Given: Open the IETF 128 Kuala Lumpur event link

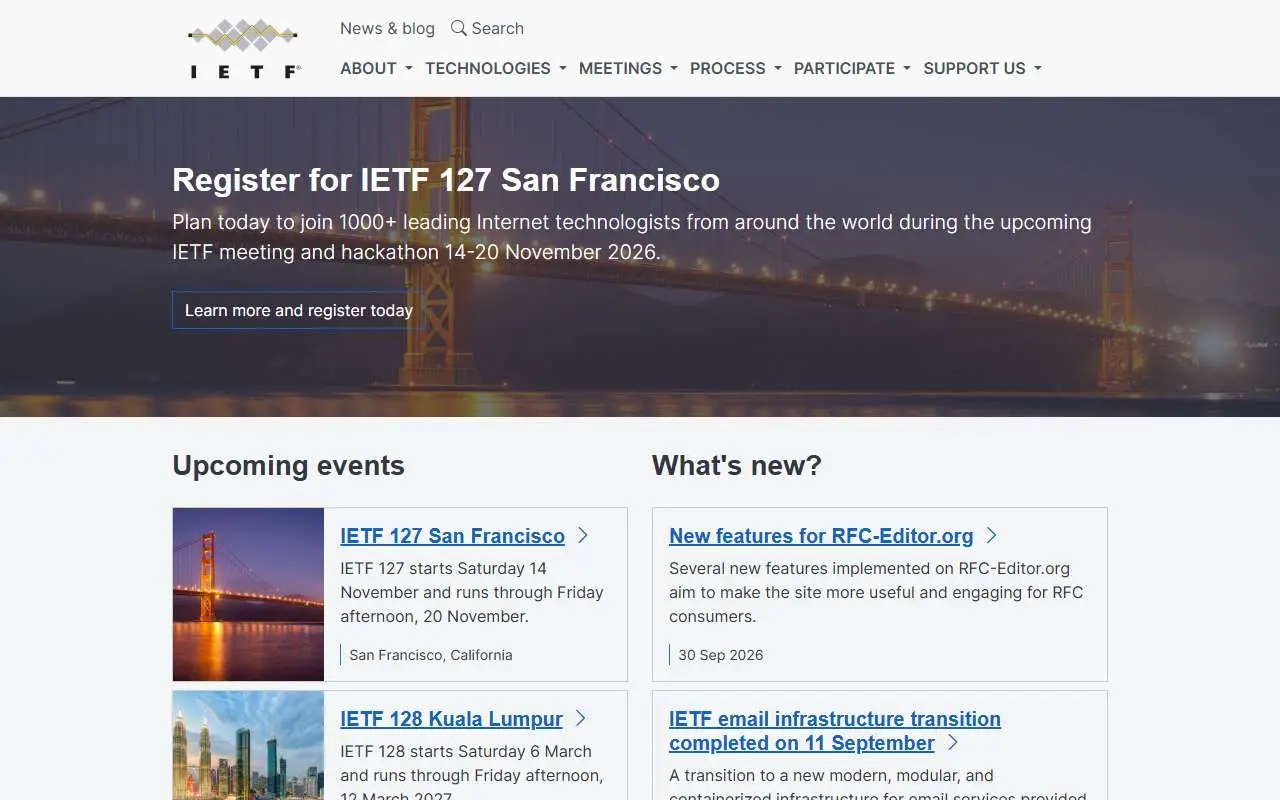Looking at the screenshot, I should click(451, 719).
